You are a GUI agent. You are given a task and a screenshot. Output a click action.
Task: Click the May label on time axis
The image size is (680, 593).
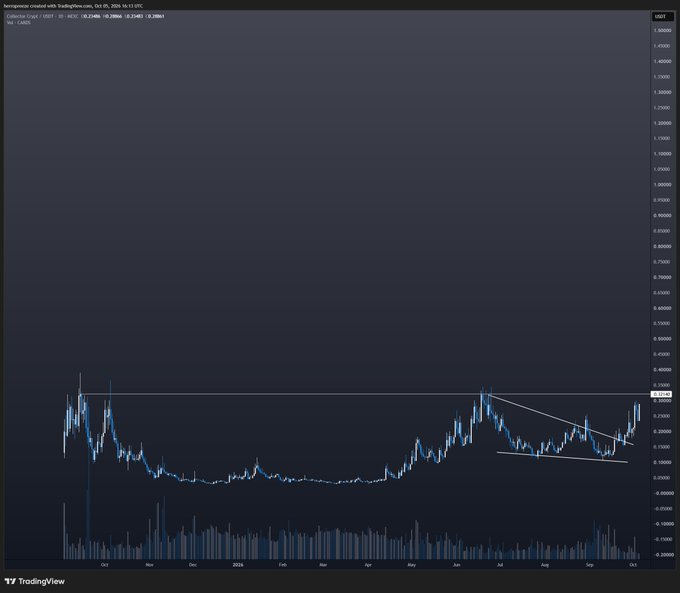pos(412,565)
